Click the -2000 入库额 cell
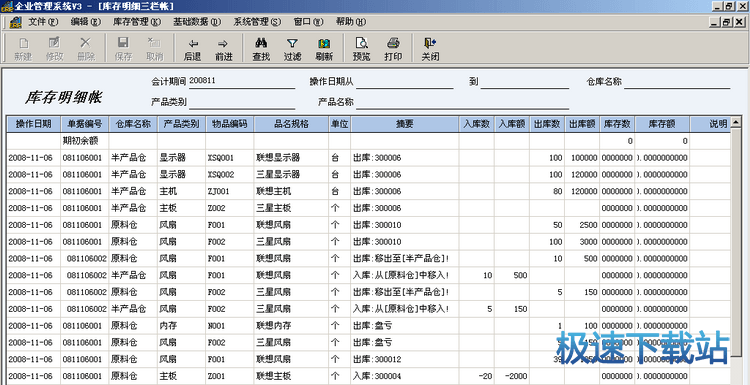This screenshot has width=750, height=385. tap(512, 376)
